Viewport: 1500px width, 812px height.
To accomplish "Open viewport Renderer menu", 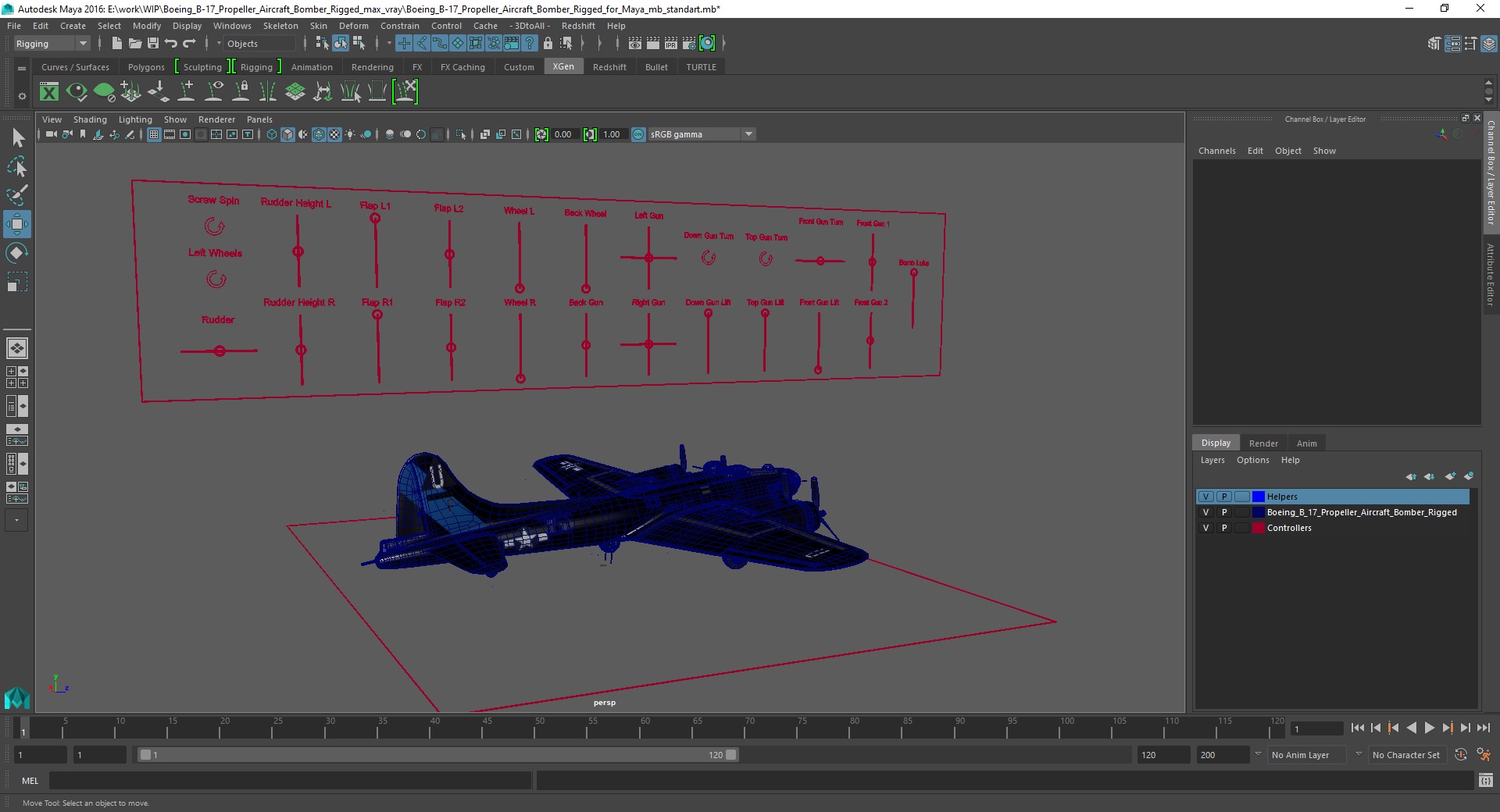I will pyautogui.click(x=216, y=119).
